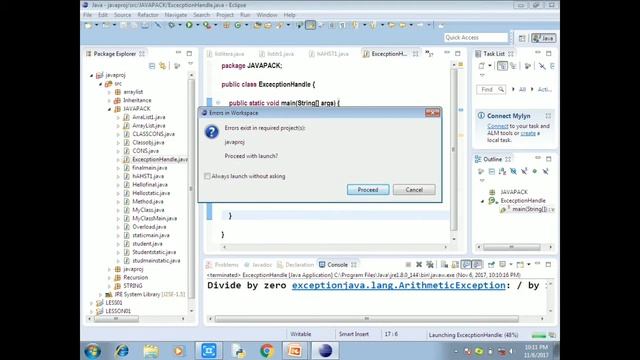Click Remove Launch X icon in Console
This screenshot has width=640, height=360.
[419, 264]
